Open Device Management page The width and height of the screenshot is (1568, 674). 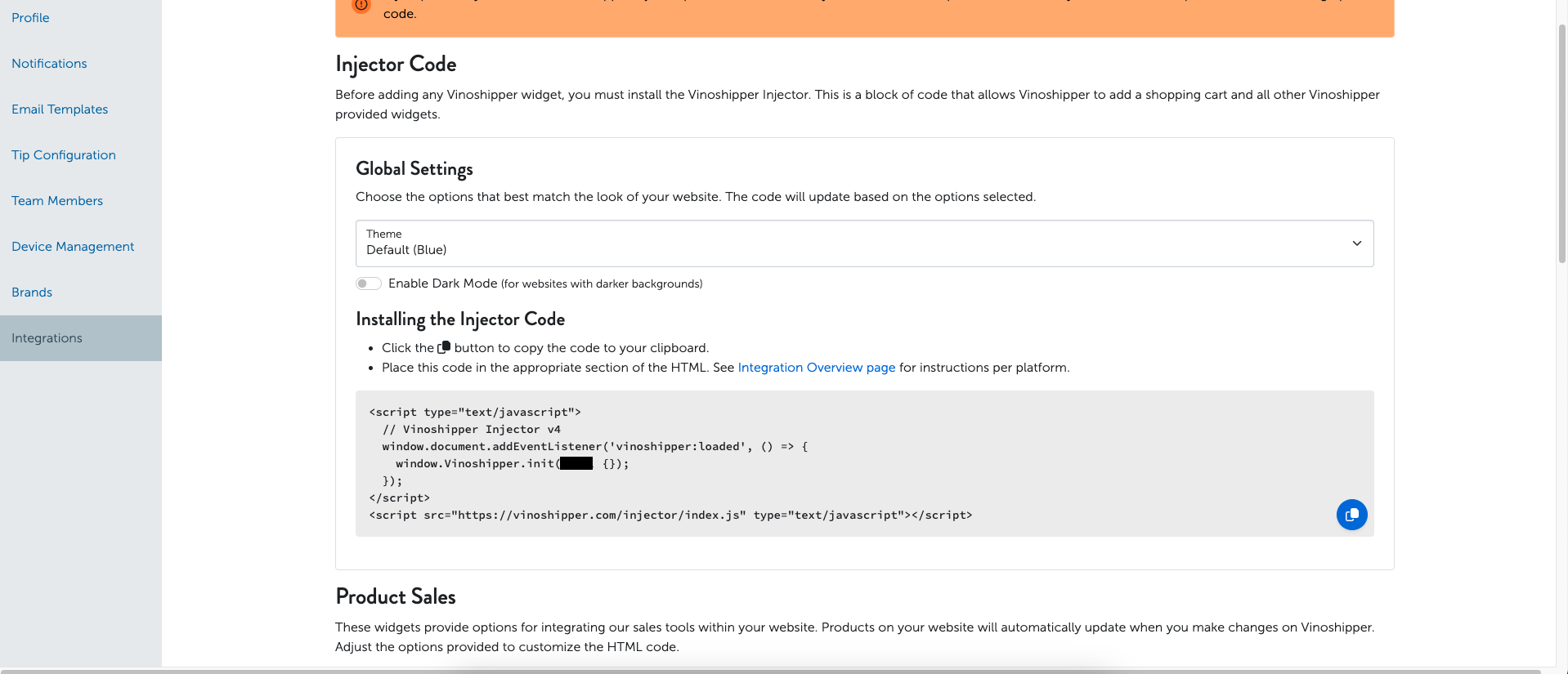(x=73, y=247)
